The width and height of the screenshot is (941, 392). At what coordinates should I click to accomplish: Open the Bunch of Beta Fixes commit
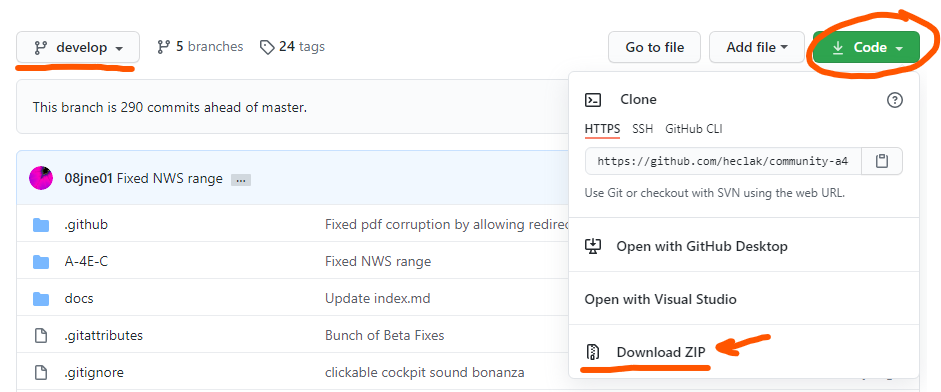point(385,335)
